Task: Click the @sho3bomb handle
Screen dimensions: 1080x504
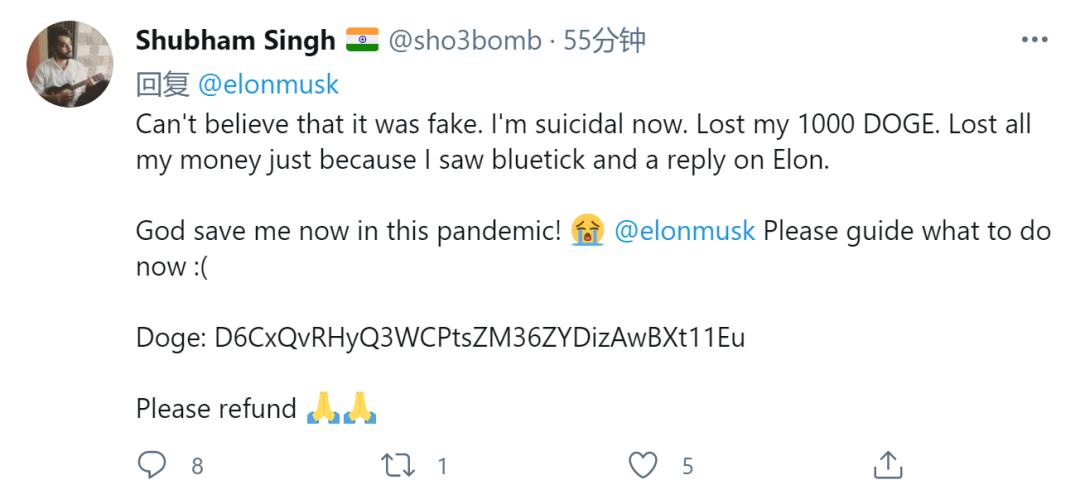Action: 462,41
